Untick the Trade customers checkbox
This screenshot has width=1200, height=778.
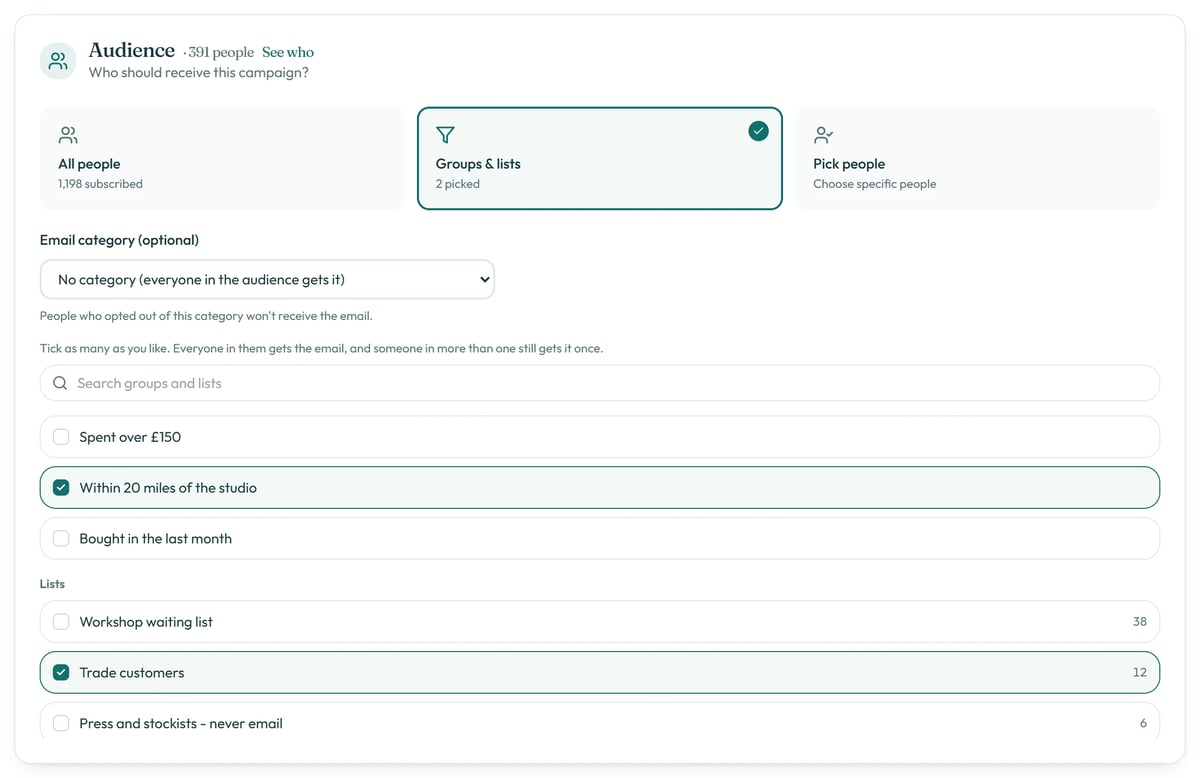[x=61, y=673]
